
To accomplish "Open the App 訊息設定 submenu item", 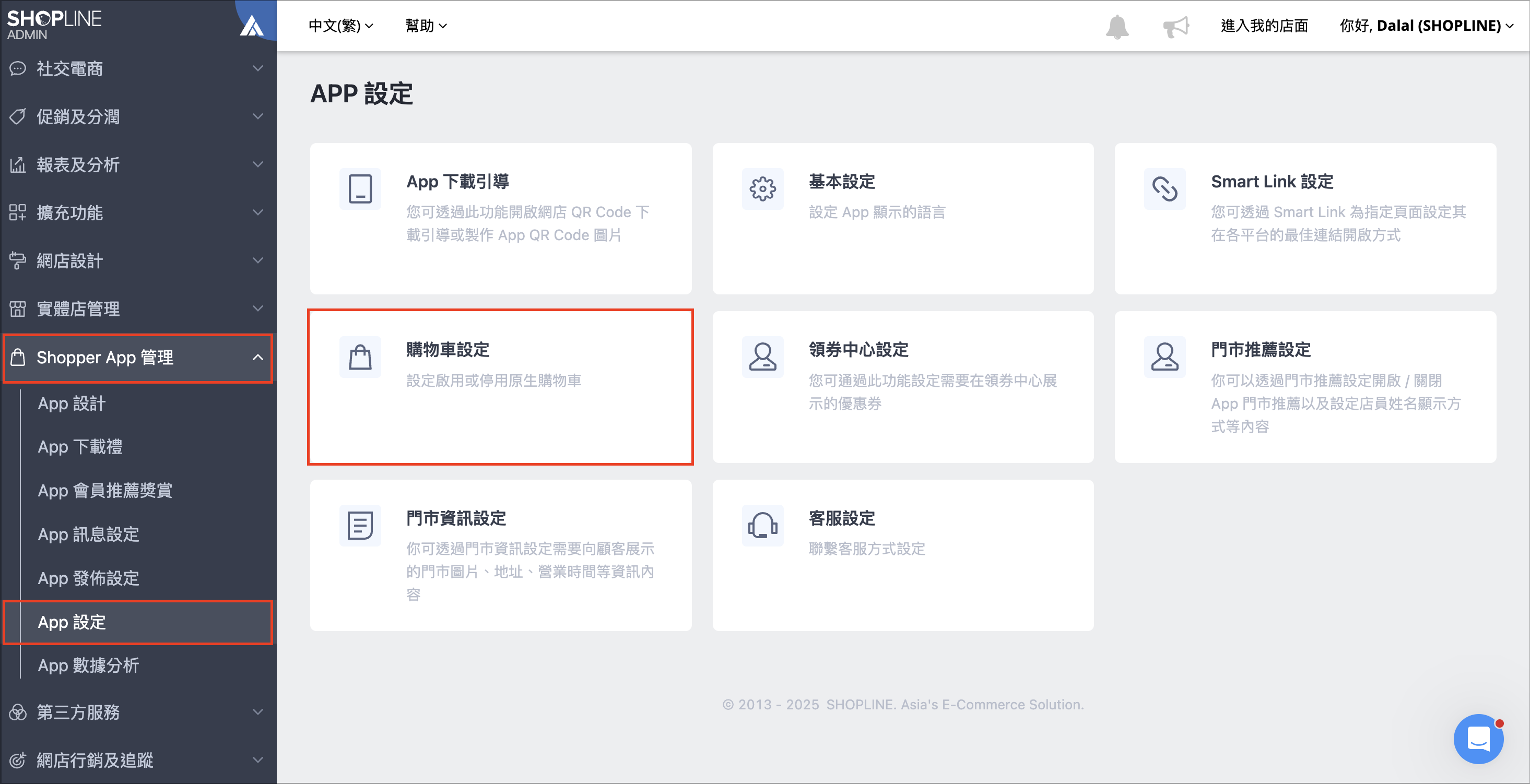I will point(88,534).
